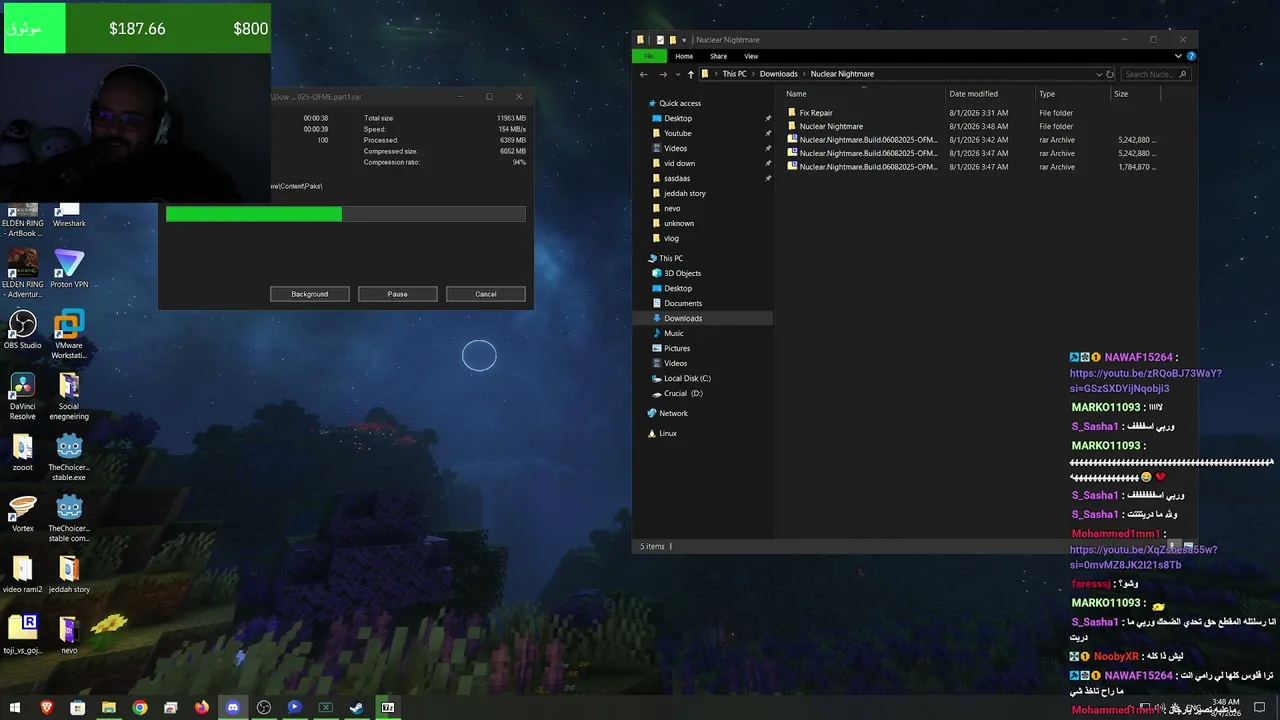Image resolution: width=1280 pixels, height=720 pixels.
Task: Select TheChoicer stable.exe Godot icon
Action: point(69,457)
